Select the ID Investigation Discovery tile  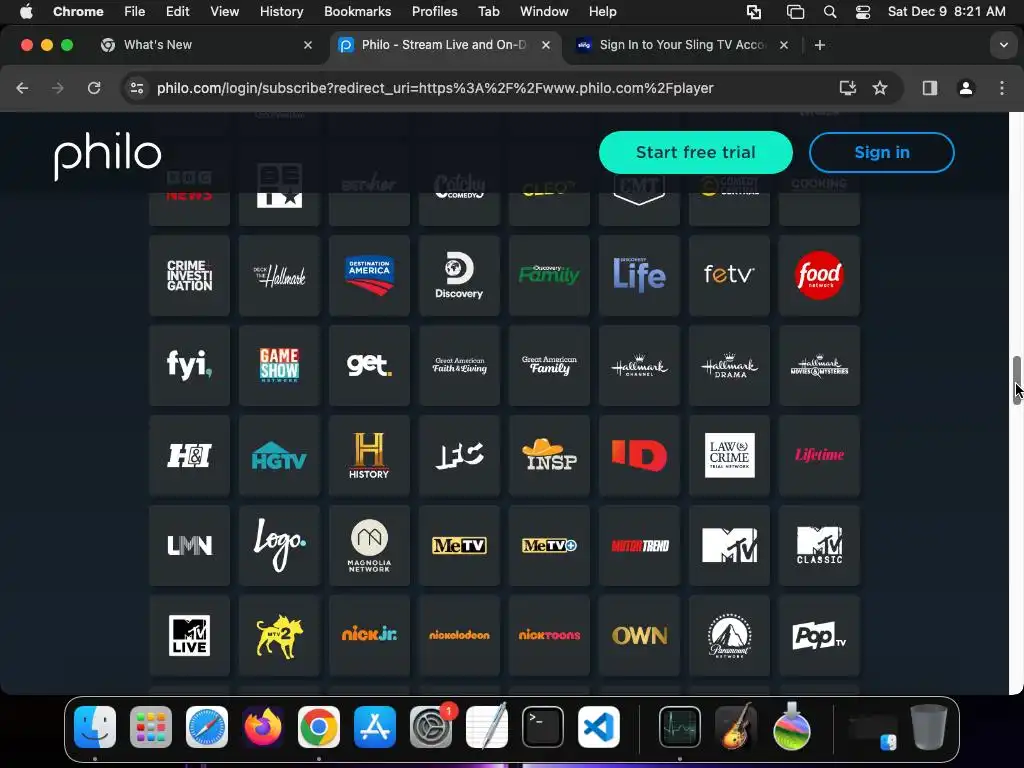coord(639,456)
